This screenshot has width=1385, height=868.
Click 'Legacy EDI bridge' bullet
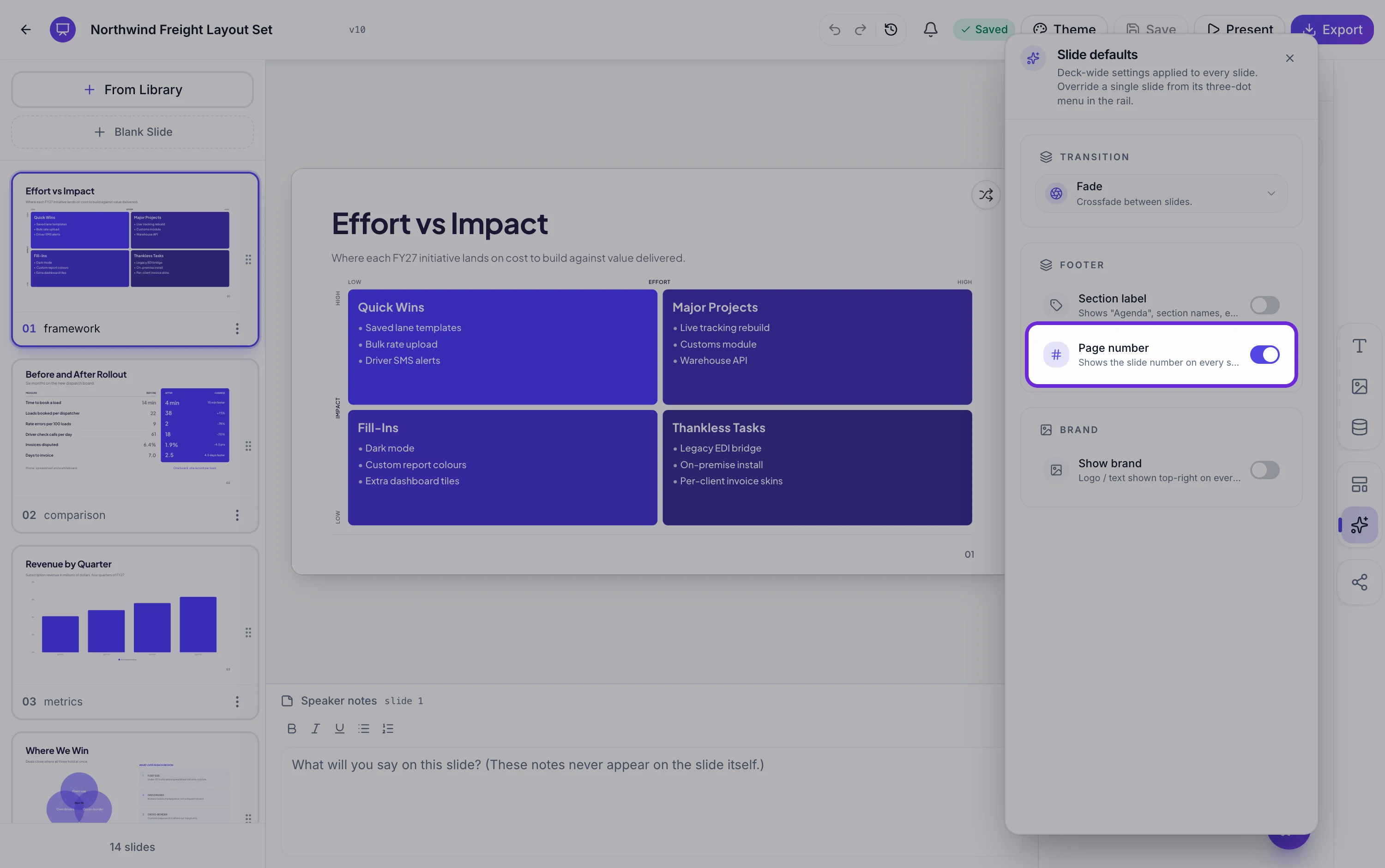pyautogui.click(x=720, y=448)
